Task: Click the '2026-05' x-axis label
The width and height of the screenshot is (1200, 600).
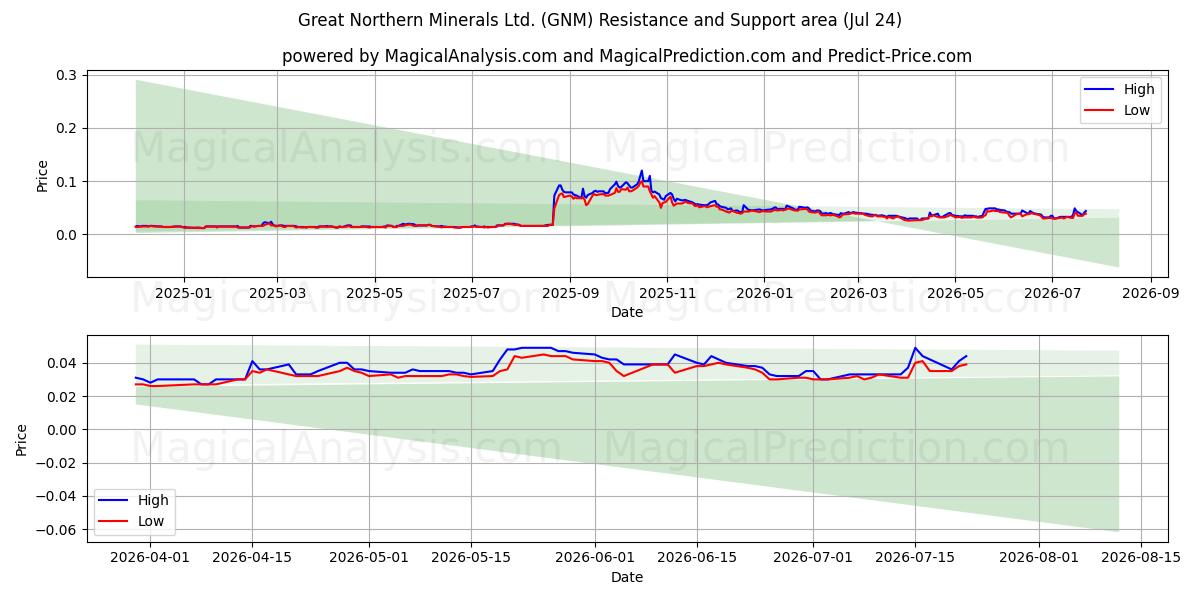Action: point(954,294)
